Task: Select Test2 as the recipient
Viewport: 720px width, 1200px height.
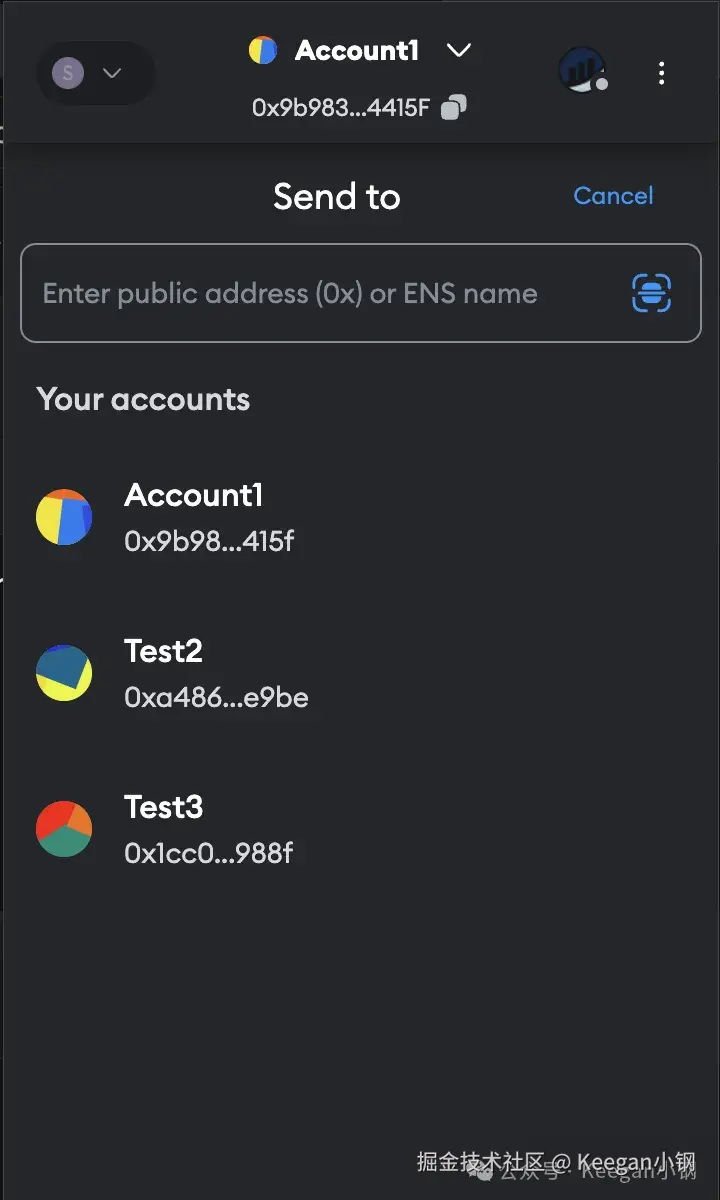Action: click(x=164, y=652)
